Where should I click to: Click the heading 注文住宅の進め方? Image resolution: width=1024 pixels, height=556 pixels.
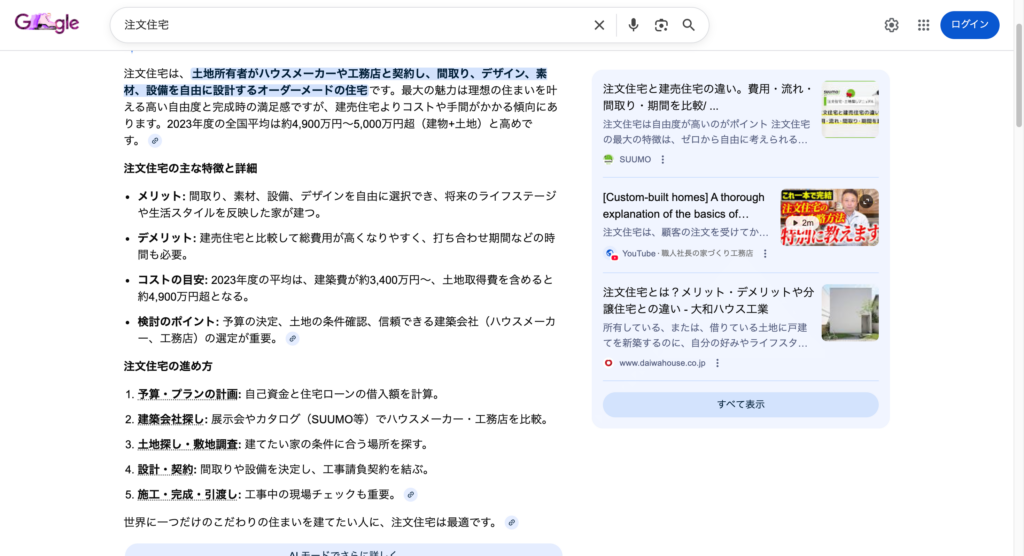click(x=168, y=366)
